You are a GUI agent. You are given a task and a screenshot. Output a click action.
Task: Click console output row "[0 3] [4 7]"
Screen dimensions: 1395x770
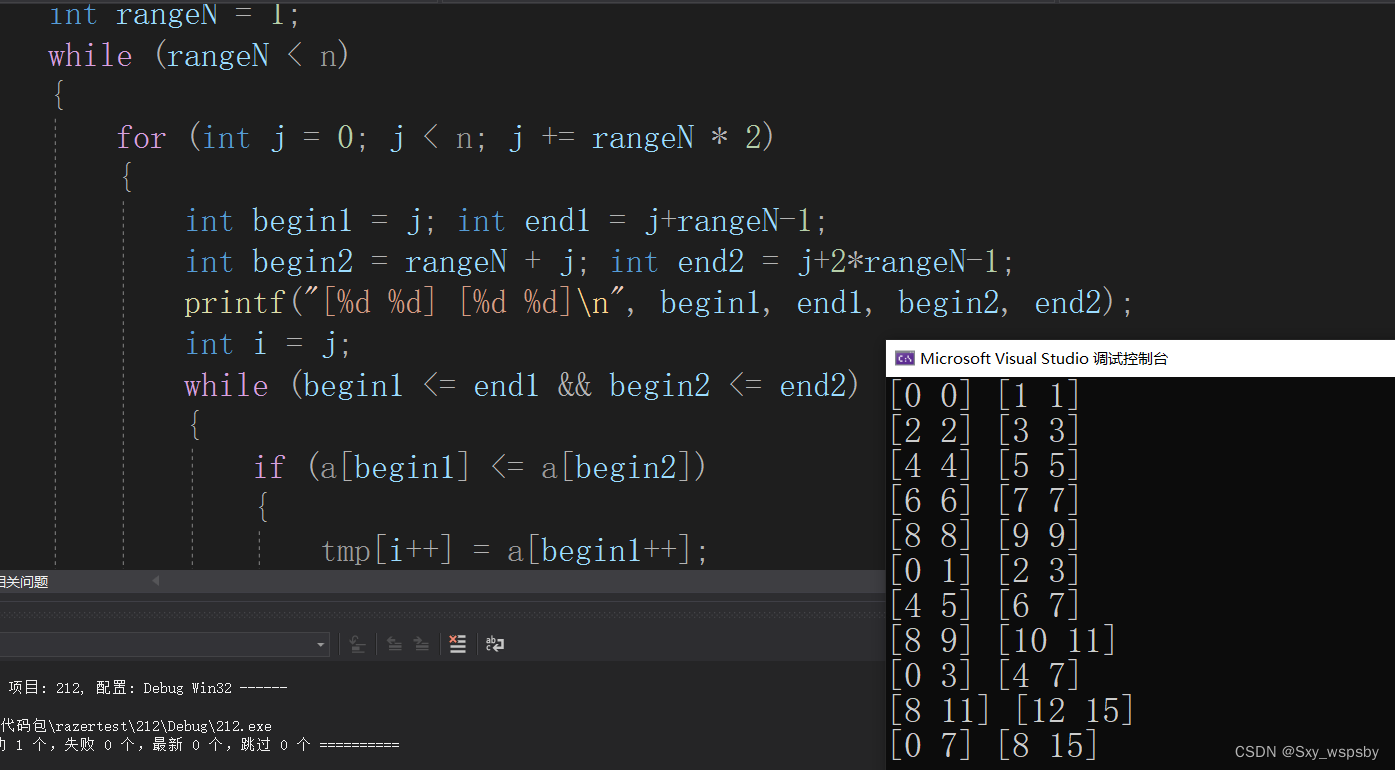click(x=984, y=676)
